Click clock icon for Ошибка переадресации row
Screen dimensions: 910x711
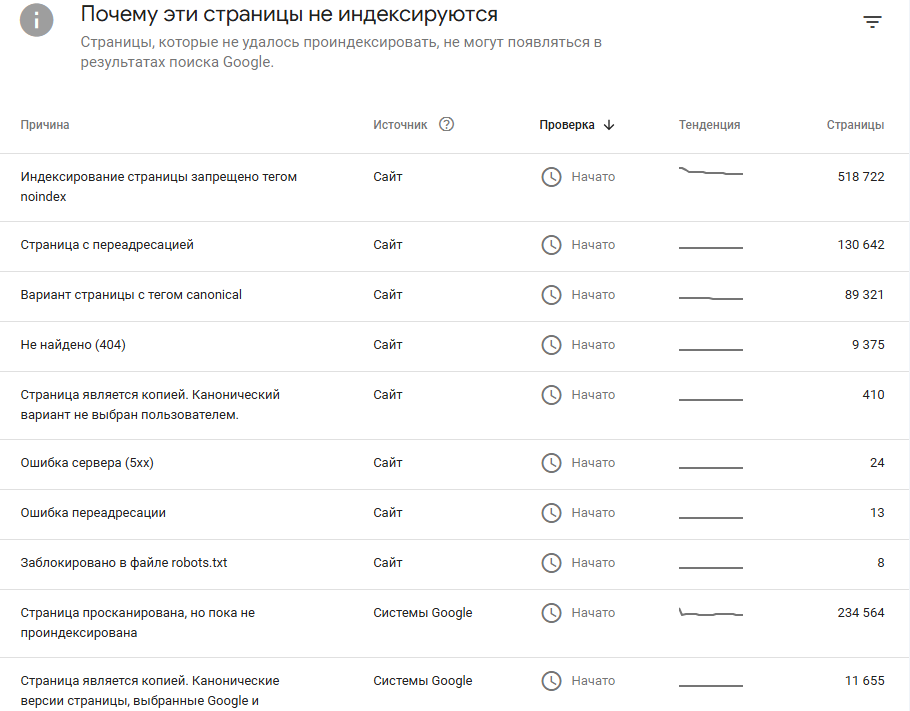[551, 513]
